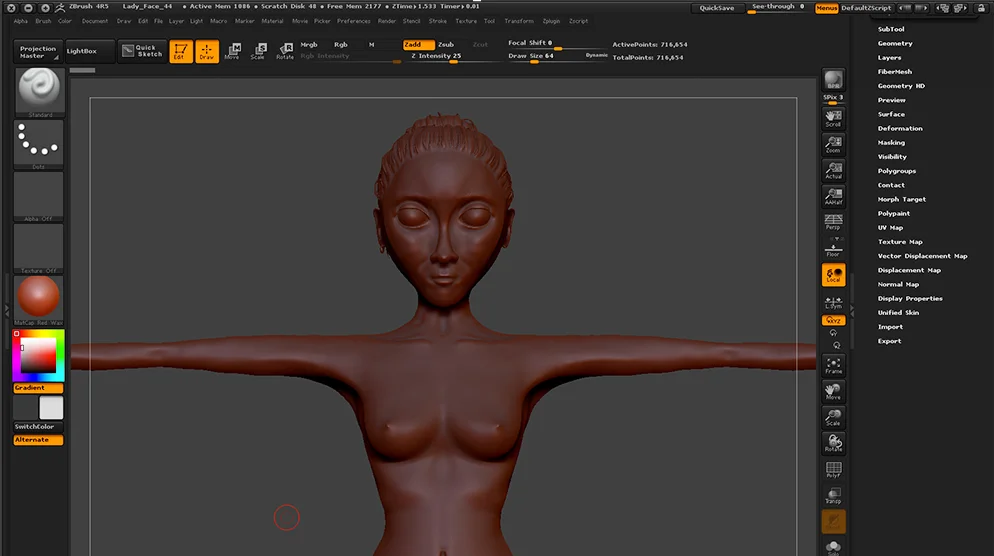This screenshot has height=556, width=994.
Task: Click the right-shelf Rotate view button
Action: (833, 443)
